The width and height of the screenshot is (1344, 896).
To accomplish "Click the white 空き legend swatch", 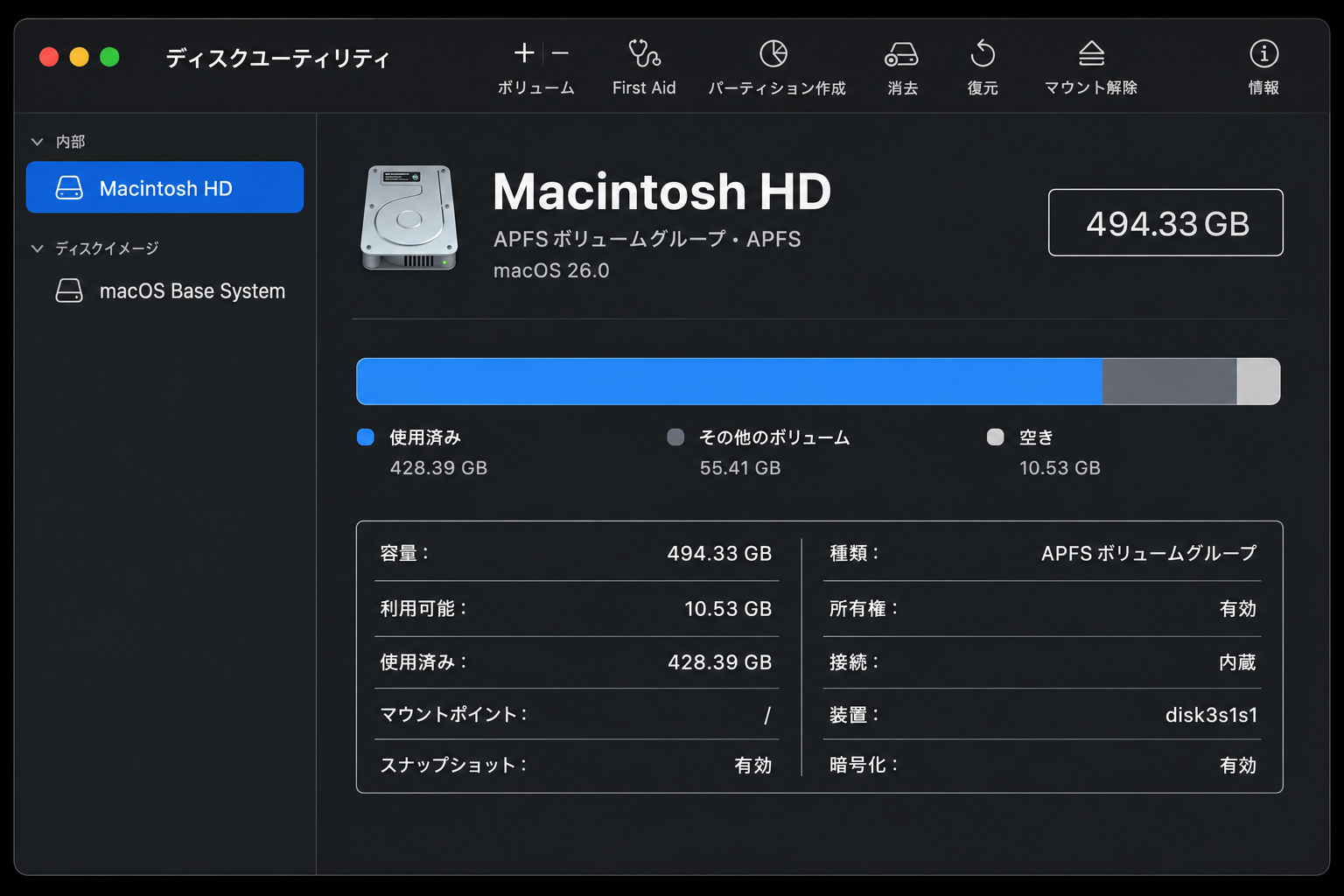I will pos(995,437).
